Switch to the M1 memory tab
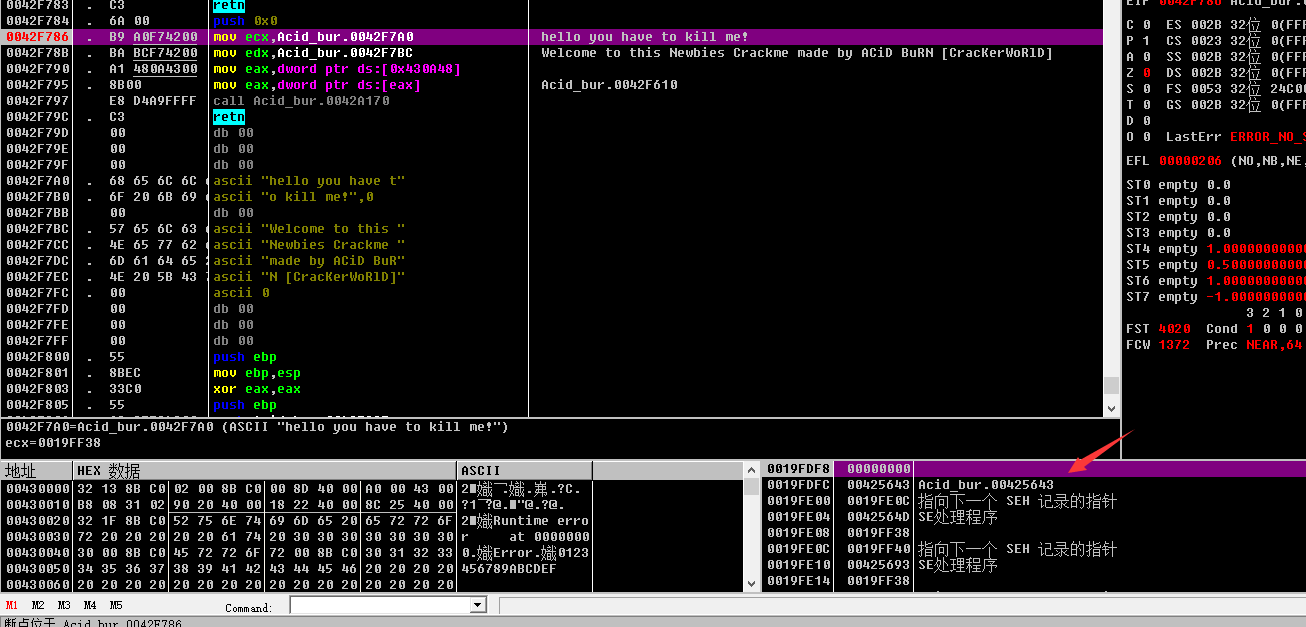1306x627 pixels. pyautogui.click(x=12, y=605)
